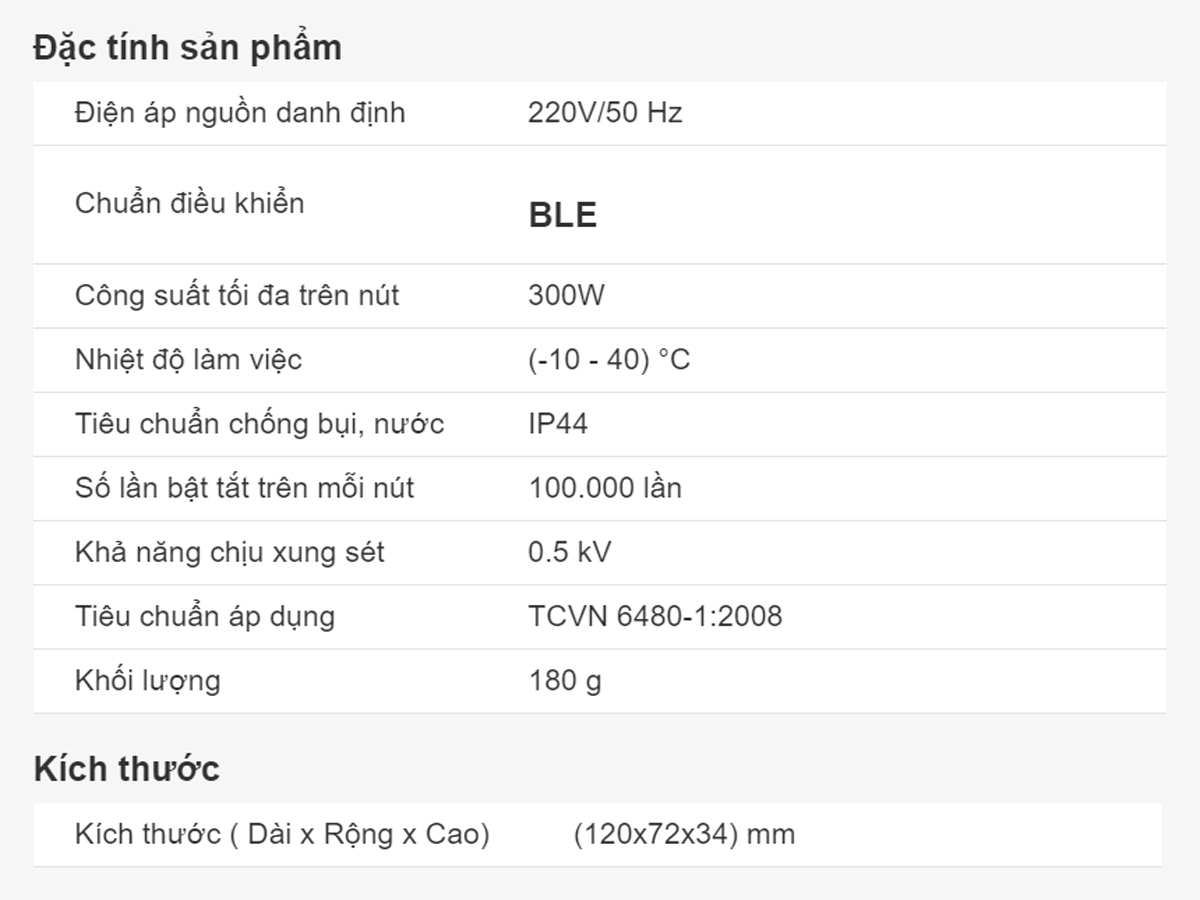Viewport: 1200px width, 900px height.
Task: Select the (-10 - 40) °C value
Action: (x=609, y=360)
